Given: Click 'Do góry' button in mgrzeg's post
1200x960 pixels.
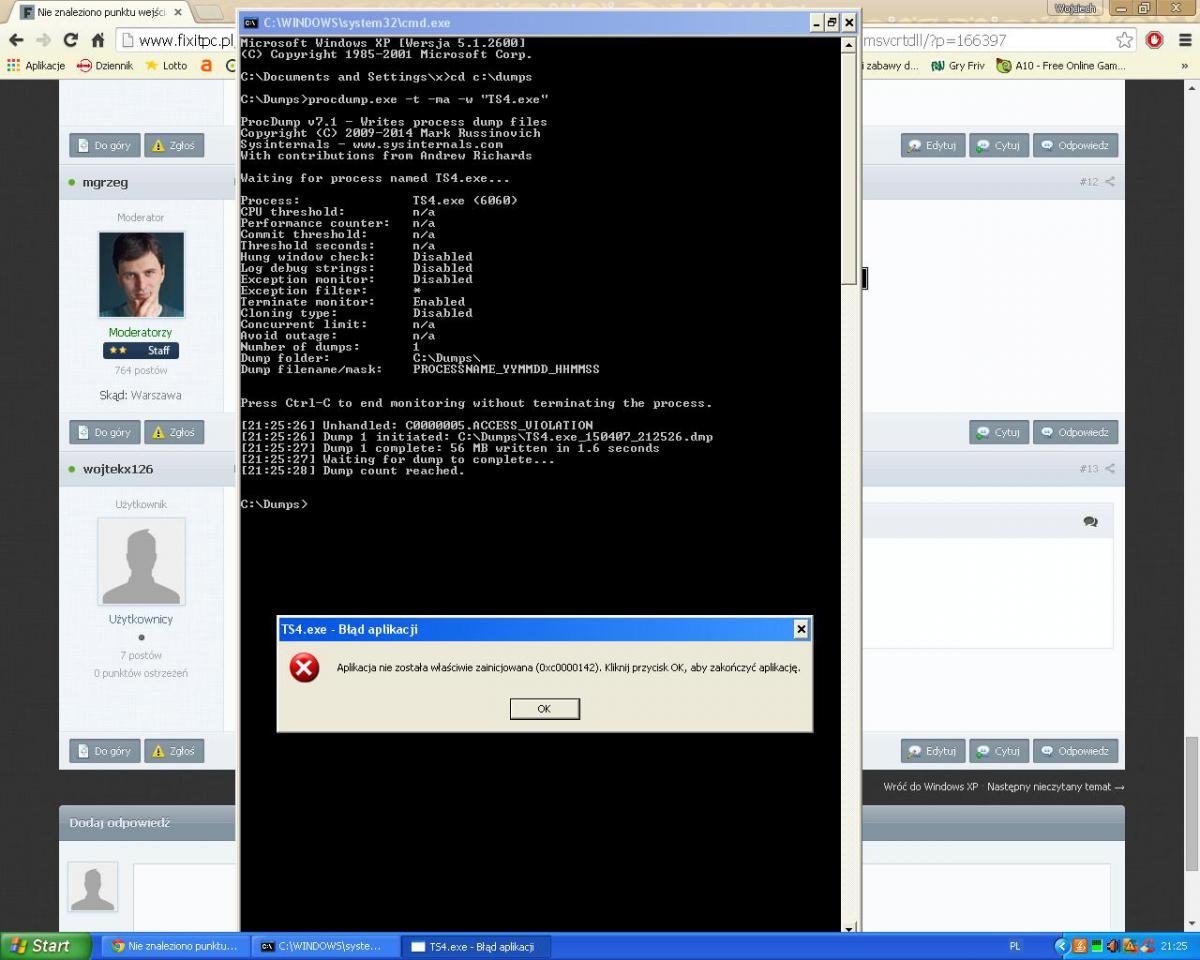Looking at the screenshot, I should [x=104, y=432].
